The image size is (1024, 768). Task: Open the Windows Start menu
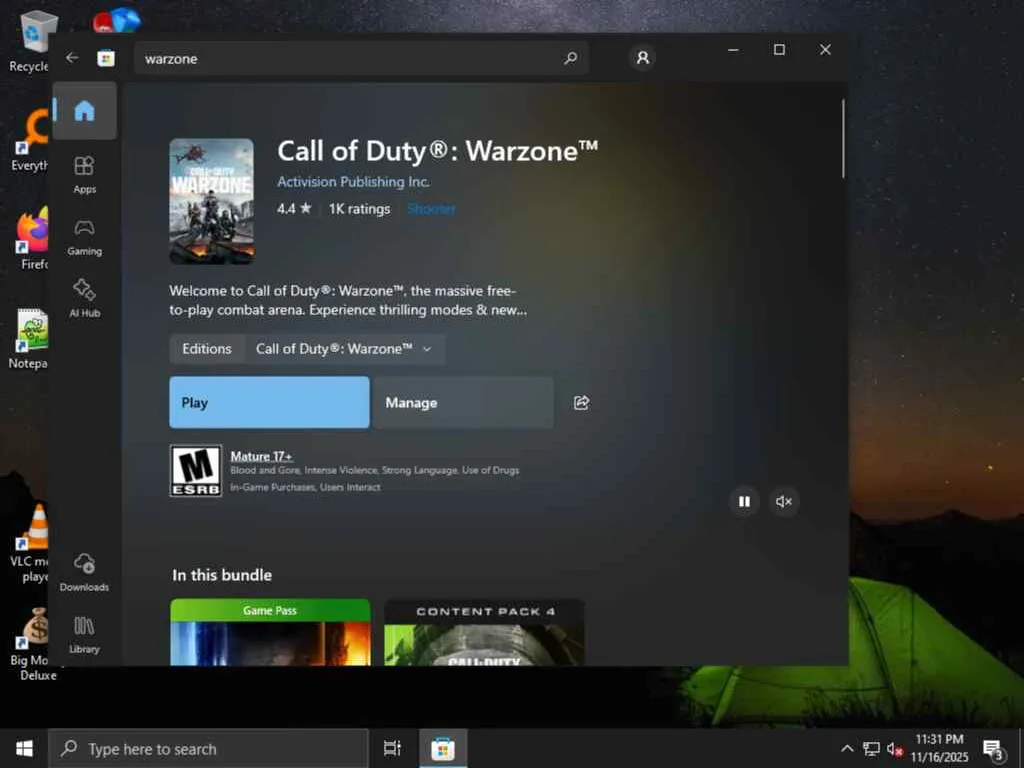[24, 748]
